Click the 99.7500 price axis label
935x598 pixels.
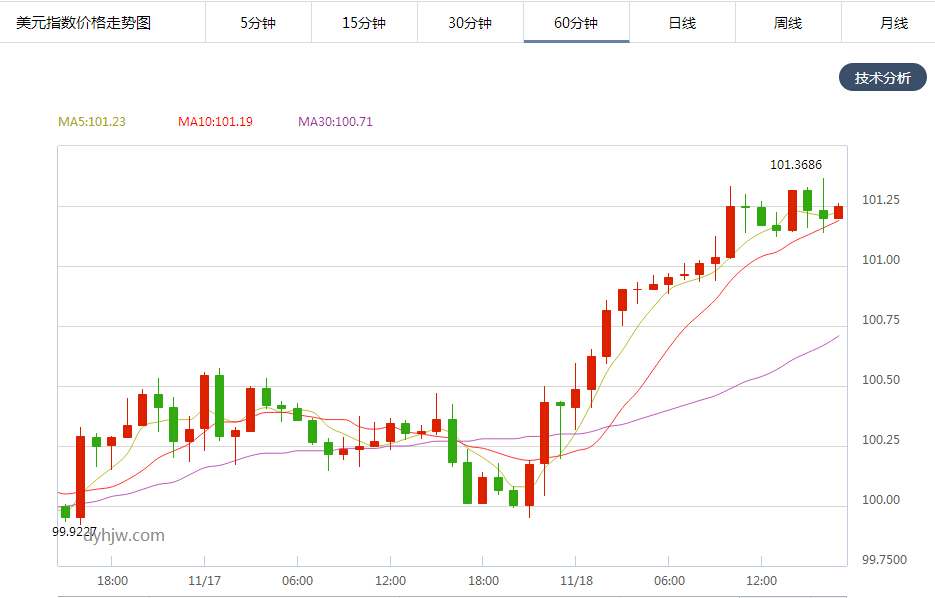(x=884, y=559)
